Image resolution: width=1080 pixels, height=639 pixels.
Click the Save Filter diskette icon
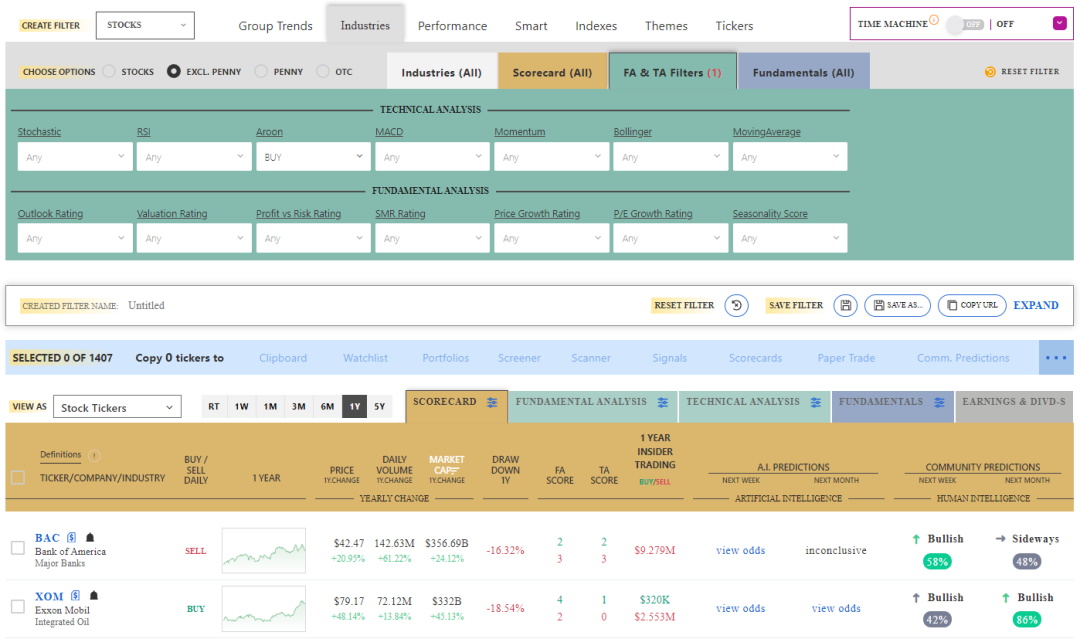845,306
